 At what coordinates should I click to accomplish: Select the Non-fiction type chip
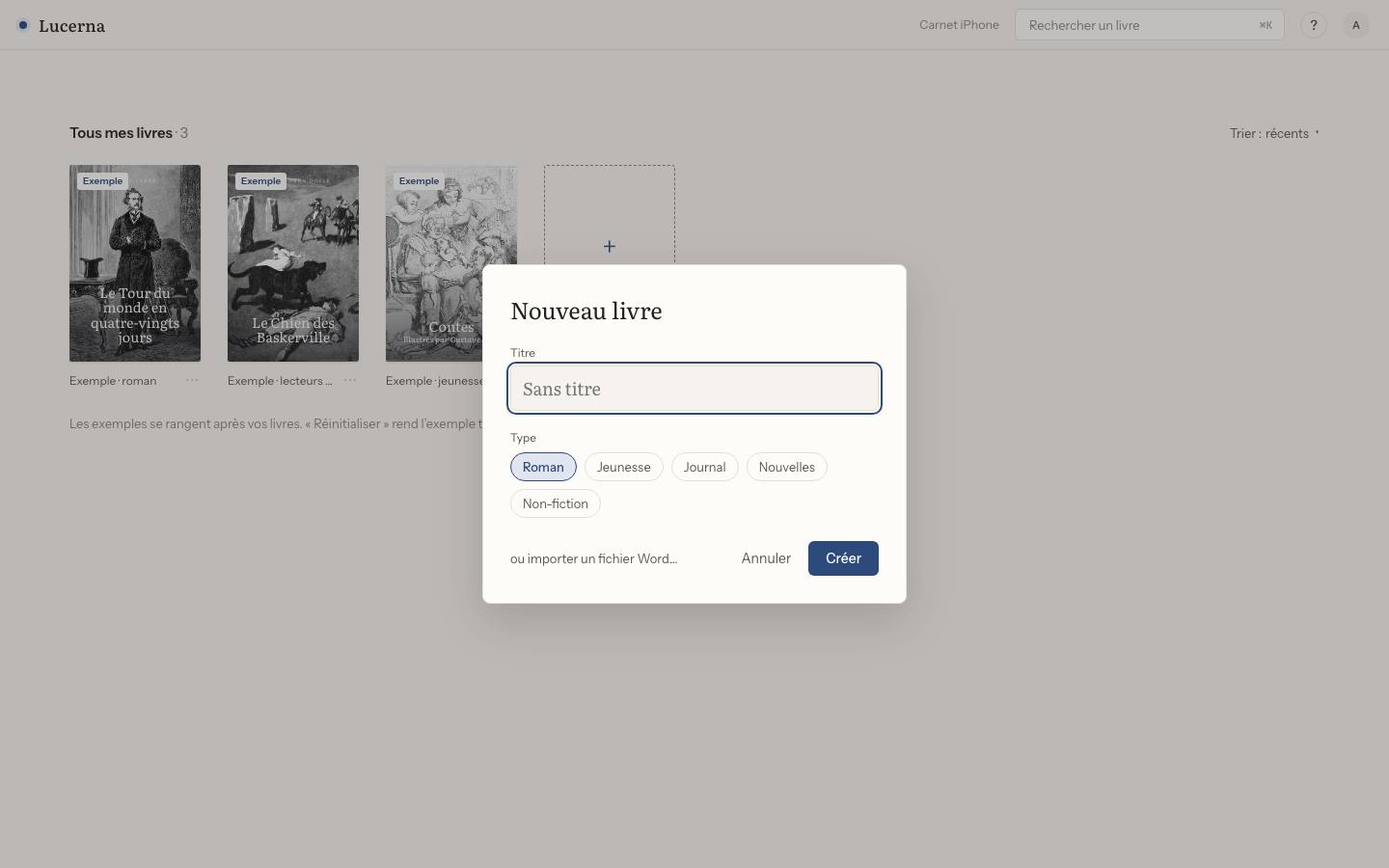pyautogui.click(x=556, y=503)
